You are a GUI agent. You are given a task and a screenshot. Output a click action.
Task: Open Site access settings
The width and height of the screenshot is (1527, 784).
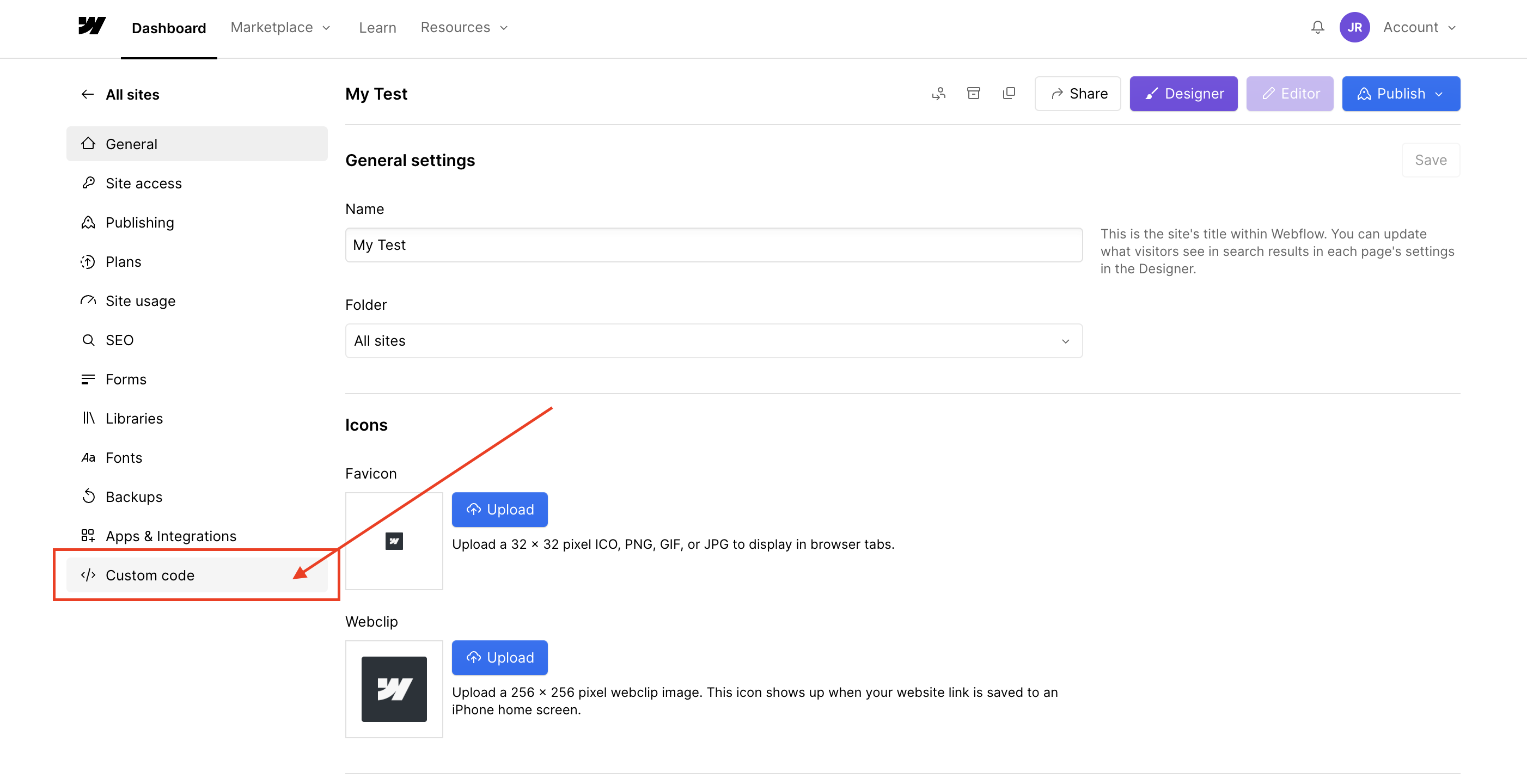click(x=143, y=183)
